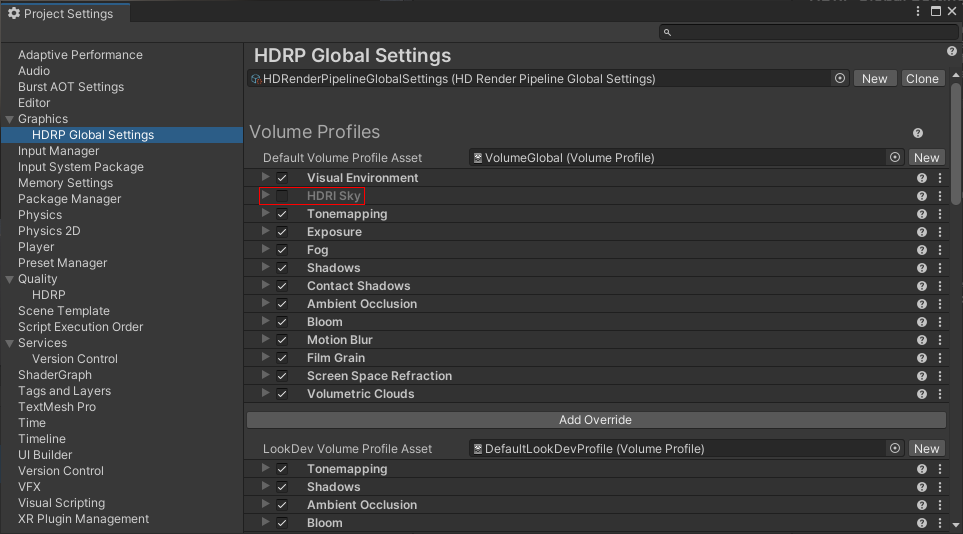Screen dimensions: 963x534
Task: Collapse the Graphics category in sidebar
Action: point(10,119)
